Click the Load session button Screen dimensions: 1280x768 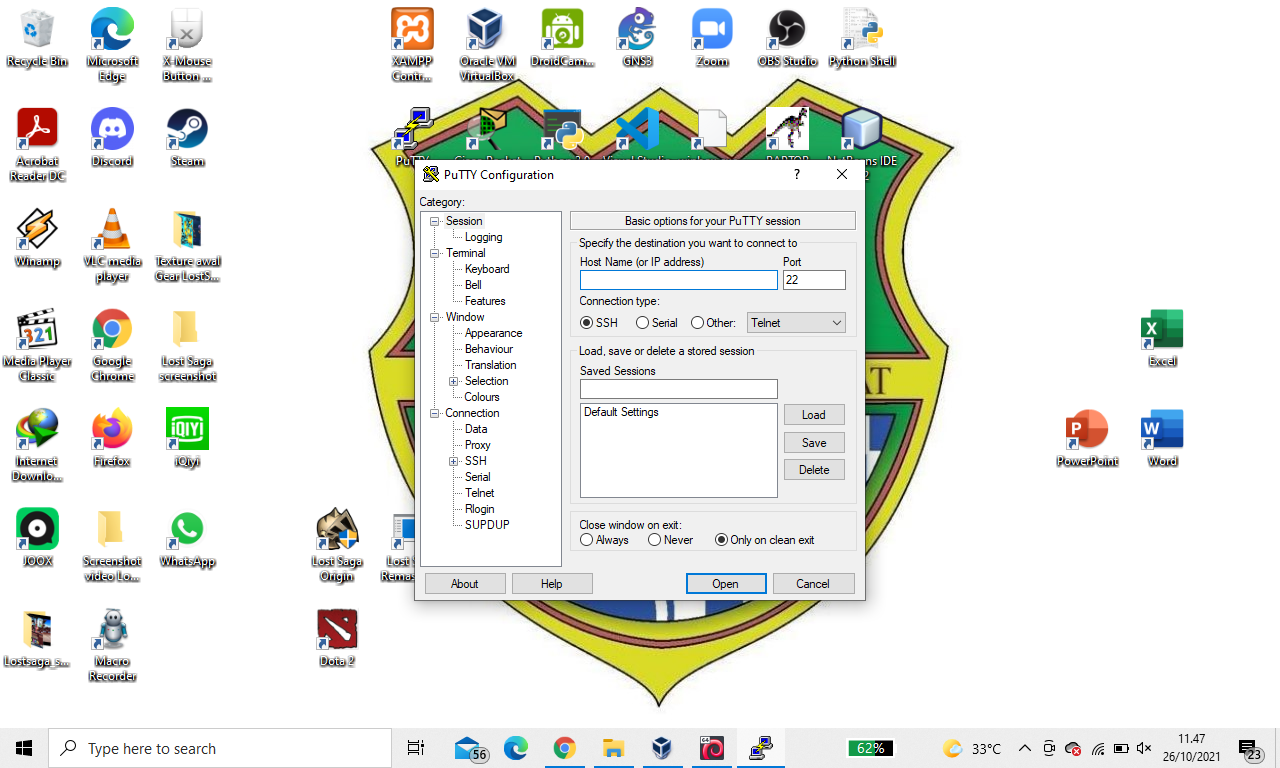814,415
